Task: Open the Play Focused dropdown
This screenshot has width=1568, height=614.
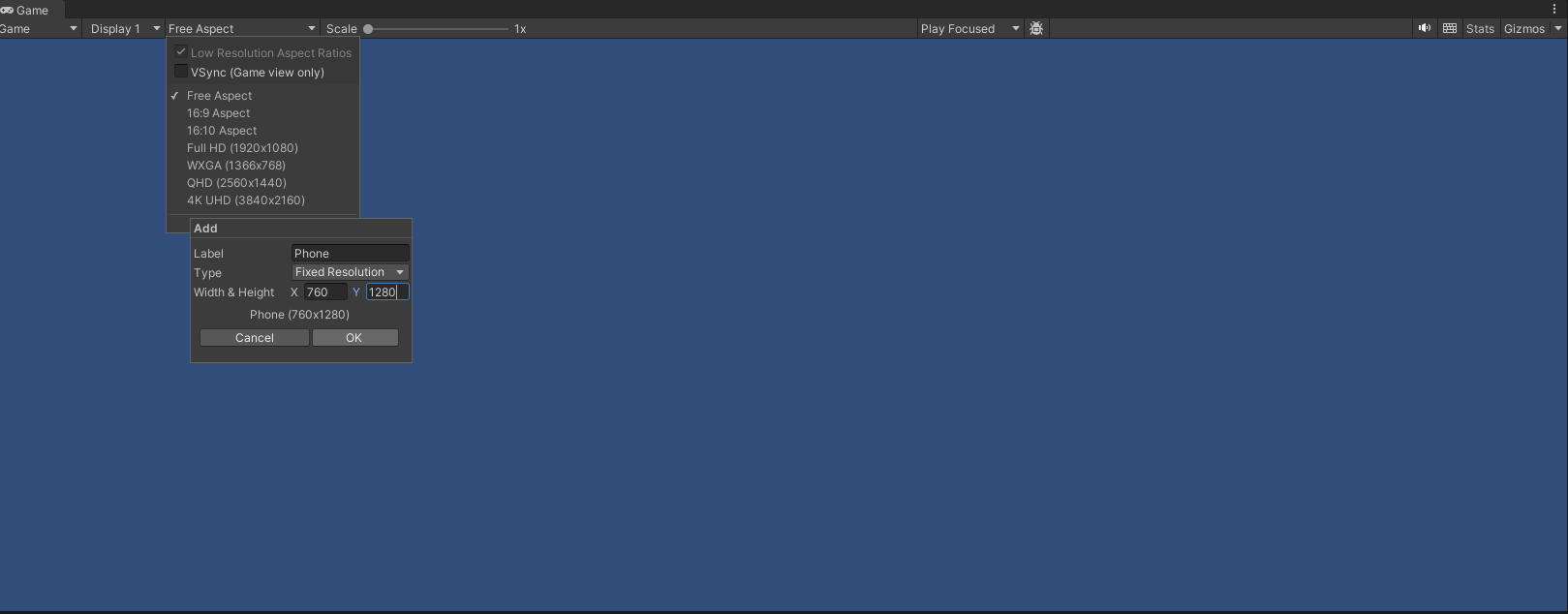Action: (x=970, y=28)
